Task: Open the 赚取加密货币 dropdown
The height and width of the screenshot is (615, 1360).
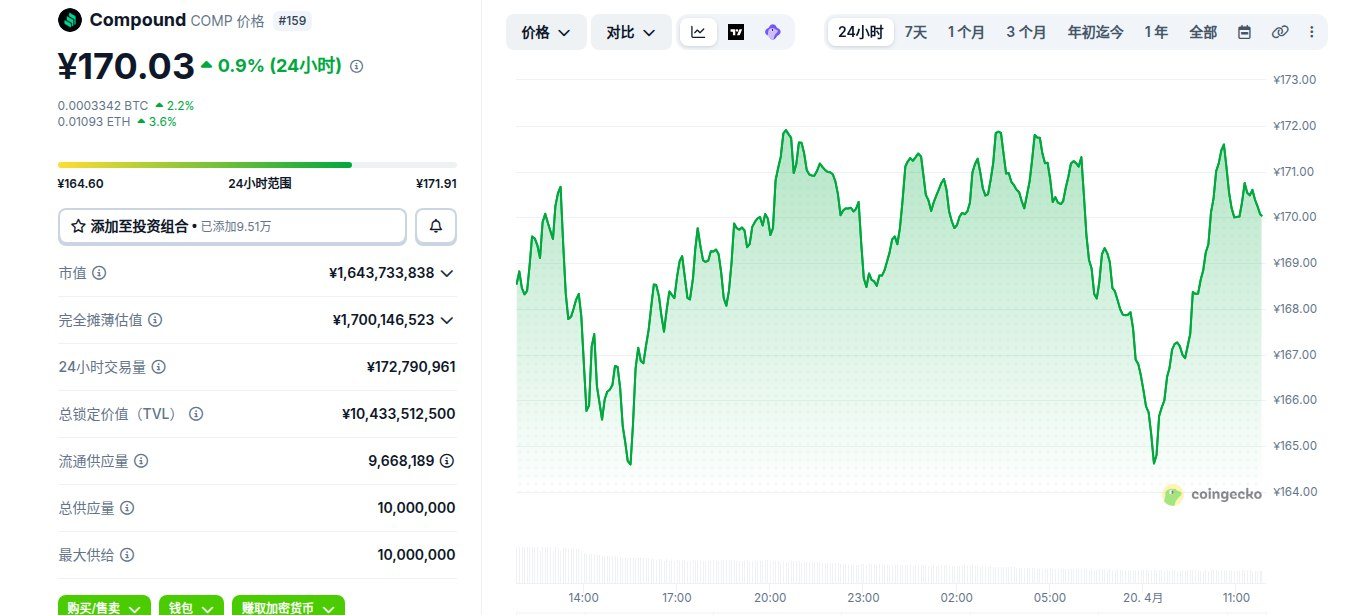Action: point(288,607)
